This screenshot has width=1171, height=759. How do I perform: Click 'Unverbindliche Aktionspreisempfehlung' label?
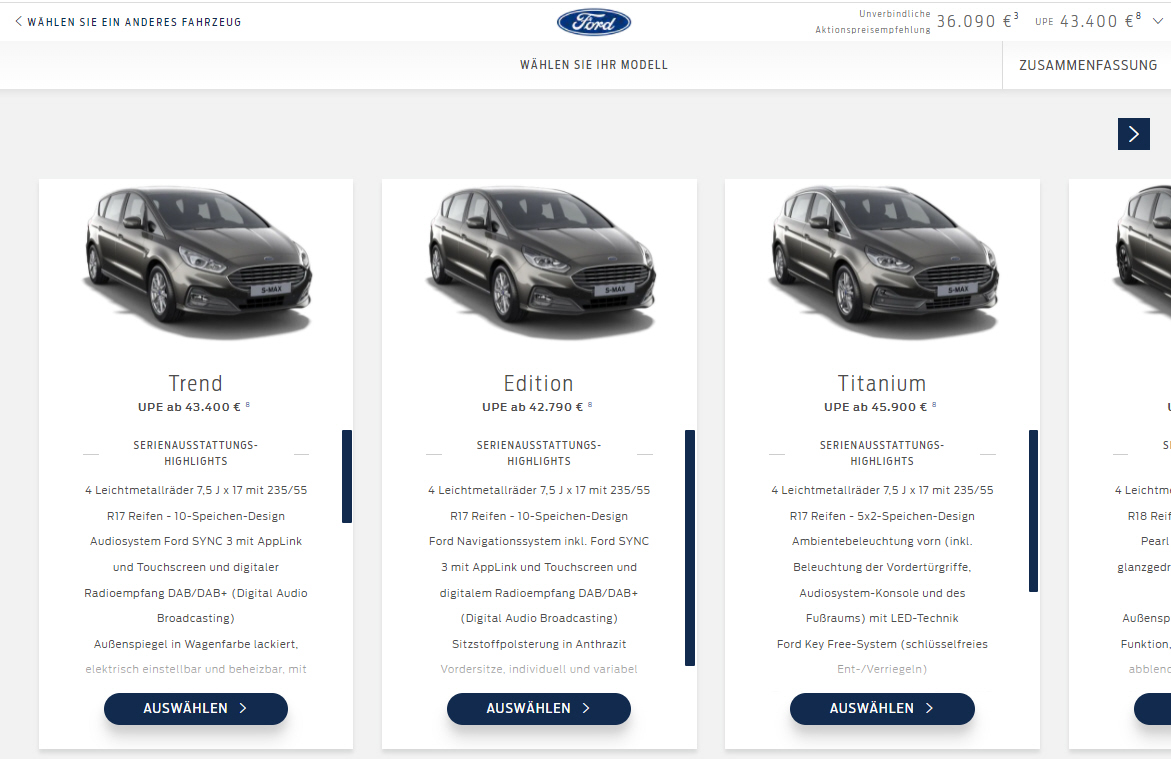click(x=873, y=22)
